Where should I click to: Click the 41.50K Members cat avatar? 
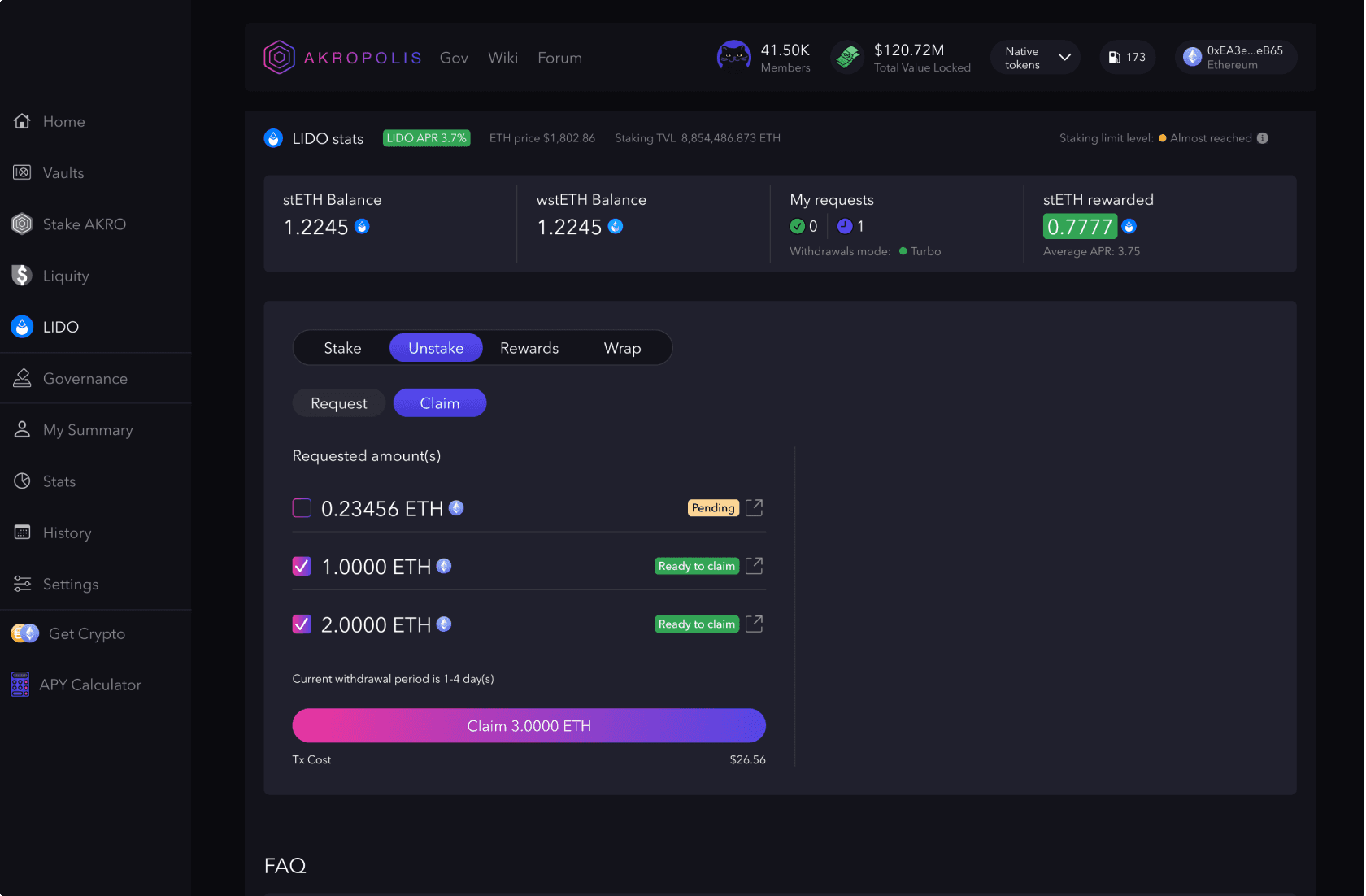point(733,57)
